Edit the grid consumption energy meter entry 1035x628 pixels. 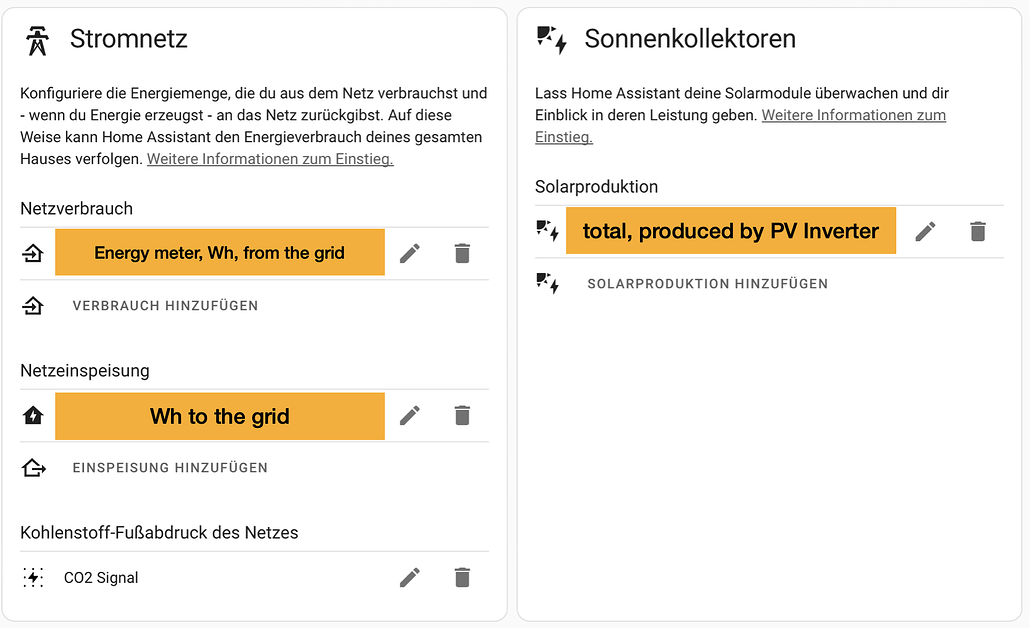[x=409, y=254]
